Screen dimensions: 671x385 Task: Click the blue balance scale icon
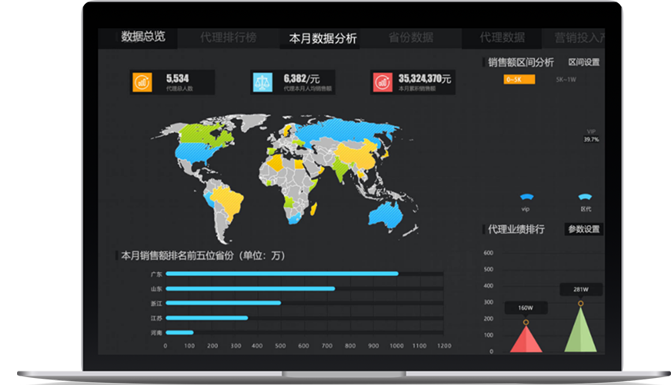tap(262, 82)
